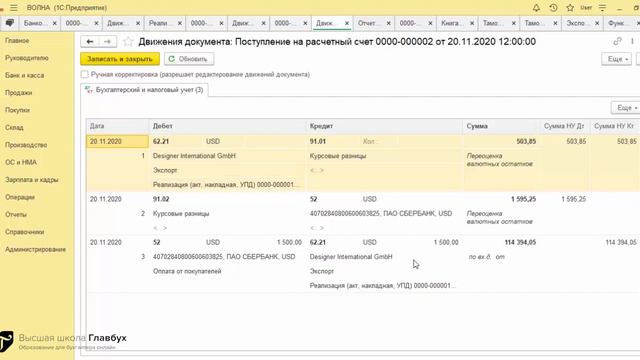
Task: Open the vertical three-dots menu
Action: point(632,41)
